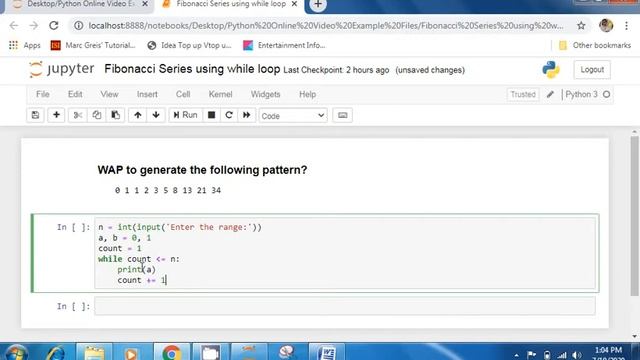The height and width of the screenshot is (360, 640).
Task: Open Apps bookmark shortcut
Action: click(x=24, y=45)
